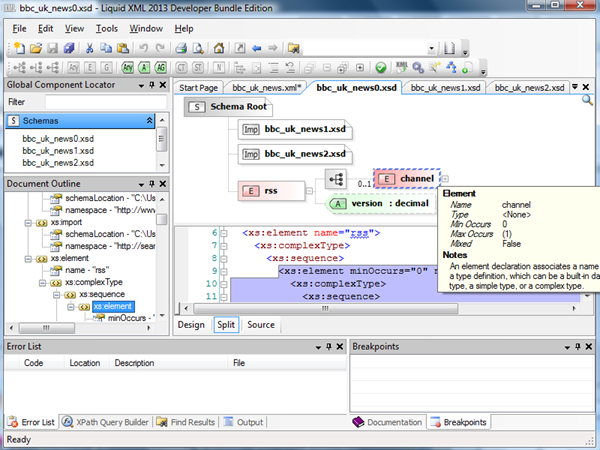Open Print Preview magnifier icon

click(198, 48)
